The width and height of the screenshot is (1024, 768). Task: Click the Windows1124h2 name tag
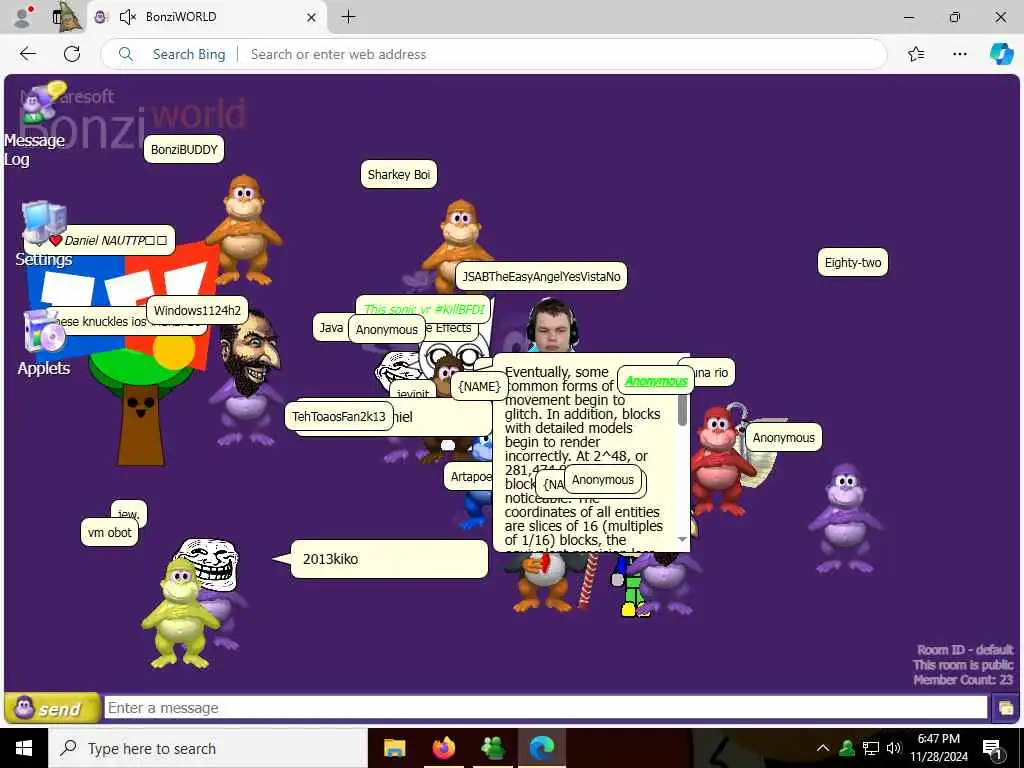197,310
